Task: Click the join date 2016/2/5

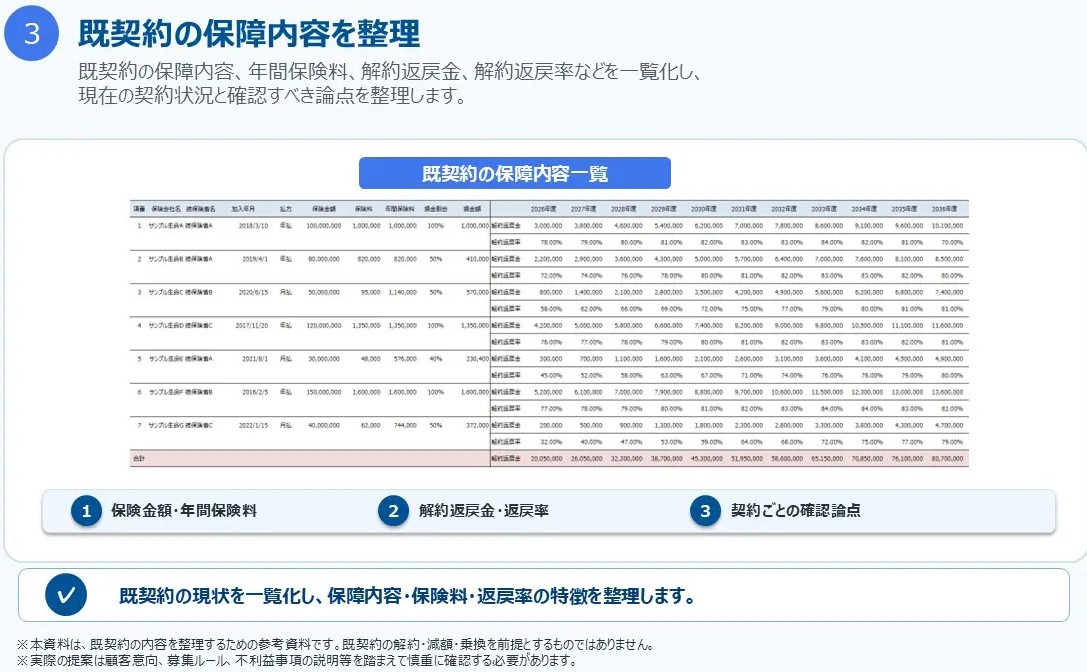Action: tap(254, 392)
